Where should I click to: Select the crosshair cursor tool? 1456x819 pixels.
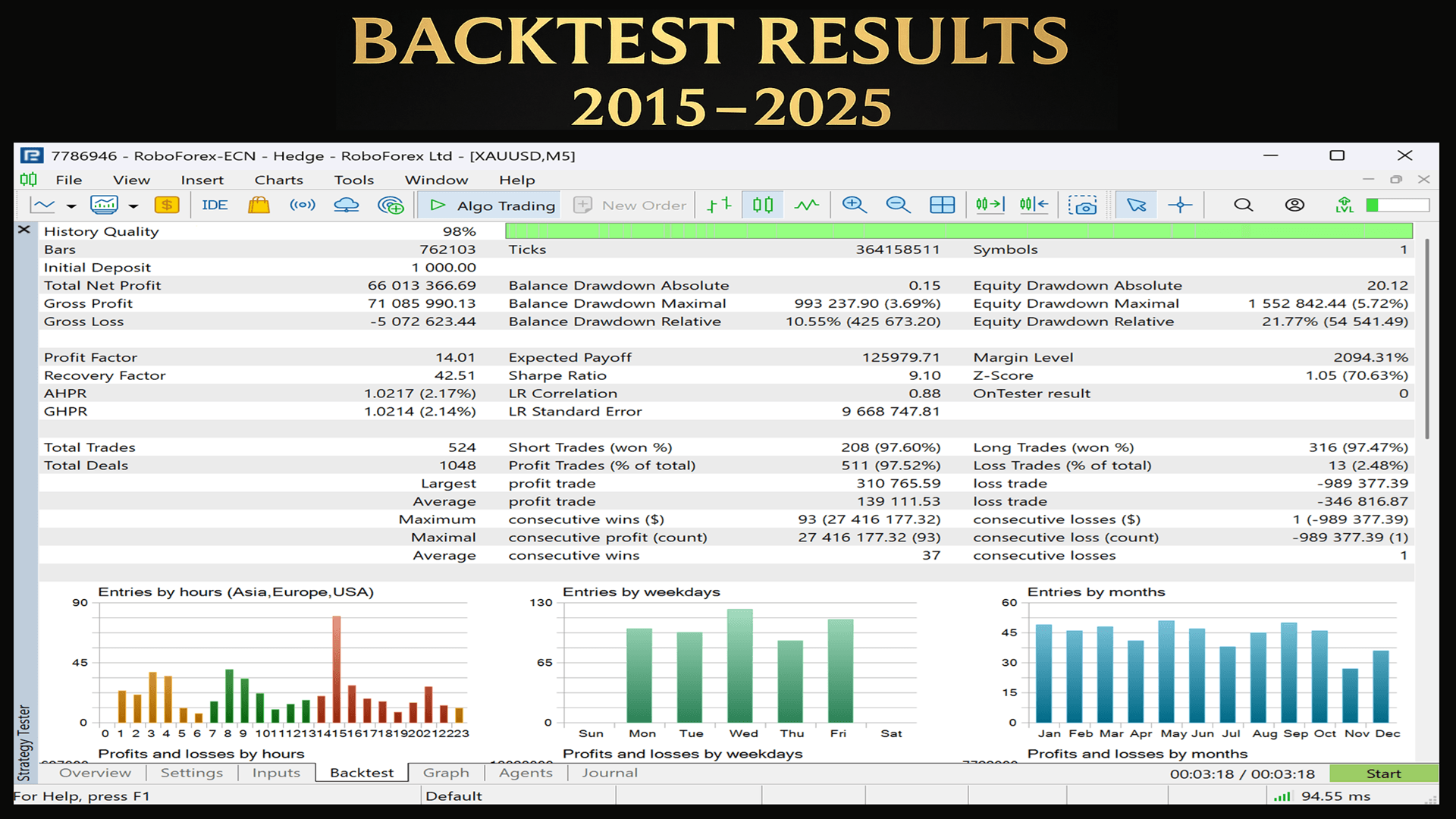(x=1180, y=205)
